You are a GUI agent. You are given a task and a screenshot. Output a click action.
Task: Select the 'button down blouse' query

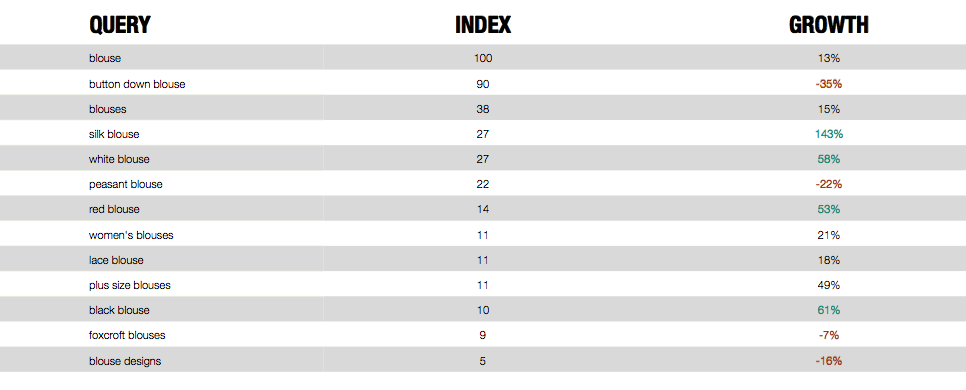click(137, 84)
